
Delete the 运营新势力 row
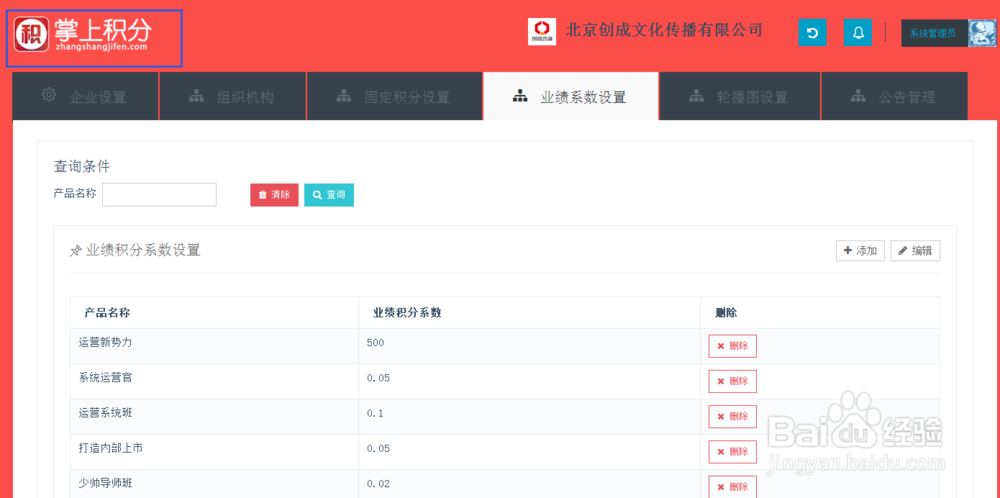[x=732, y=346]
